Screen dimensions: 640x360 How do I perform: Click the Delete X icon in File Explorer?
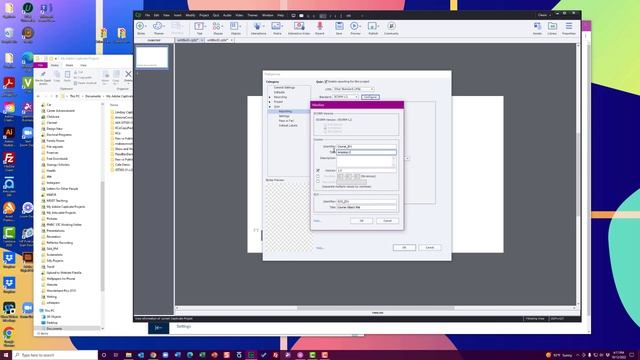pyautogui.click(x=128, y=75)
